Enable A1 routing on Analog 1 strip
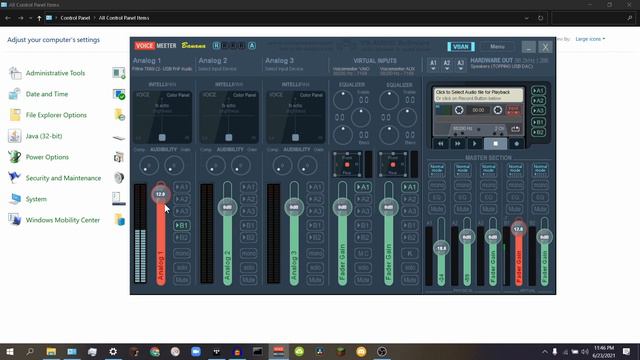 (x=182, y=187)
